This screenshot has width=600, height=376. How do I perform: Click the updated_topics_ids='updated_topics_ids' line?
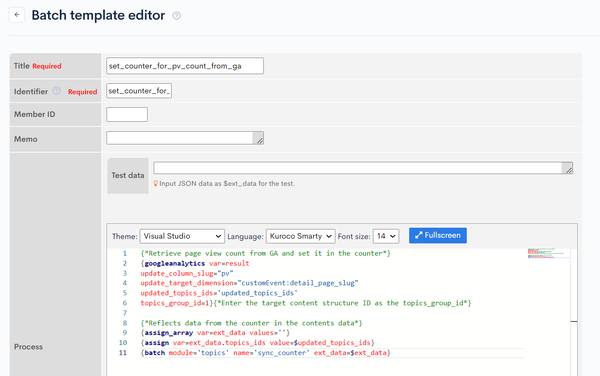pos(219,293)
